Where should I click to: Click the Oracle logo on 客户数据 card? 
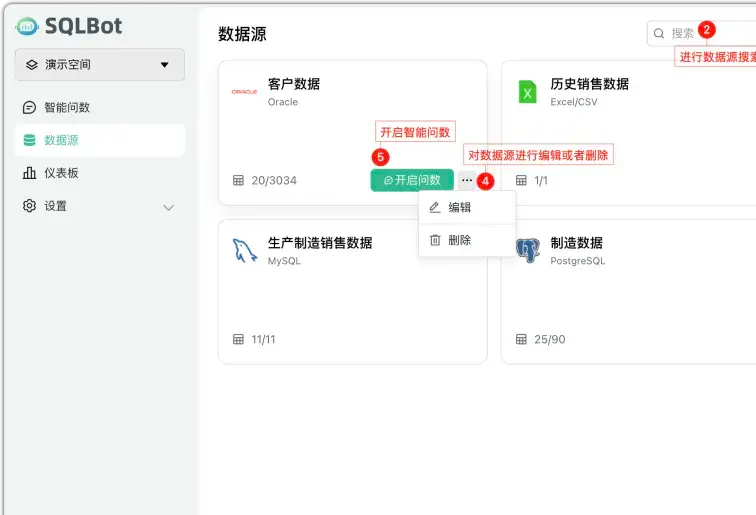pyautogui.click(x=244, y=92)
